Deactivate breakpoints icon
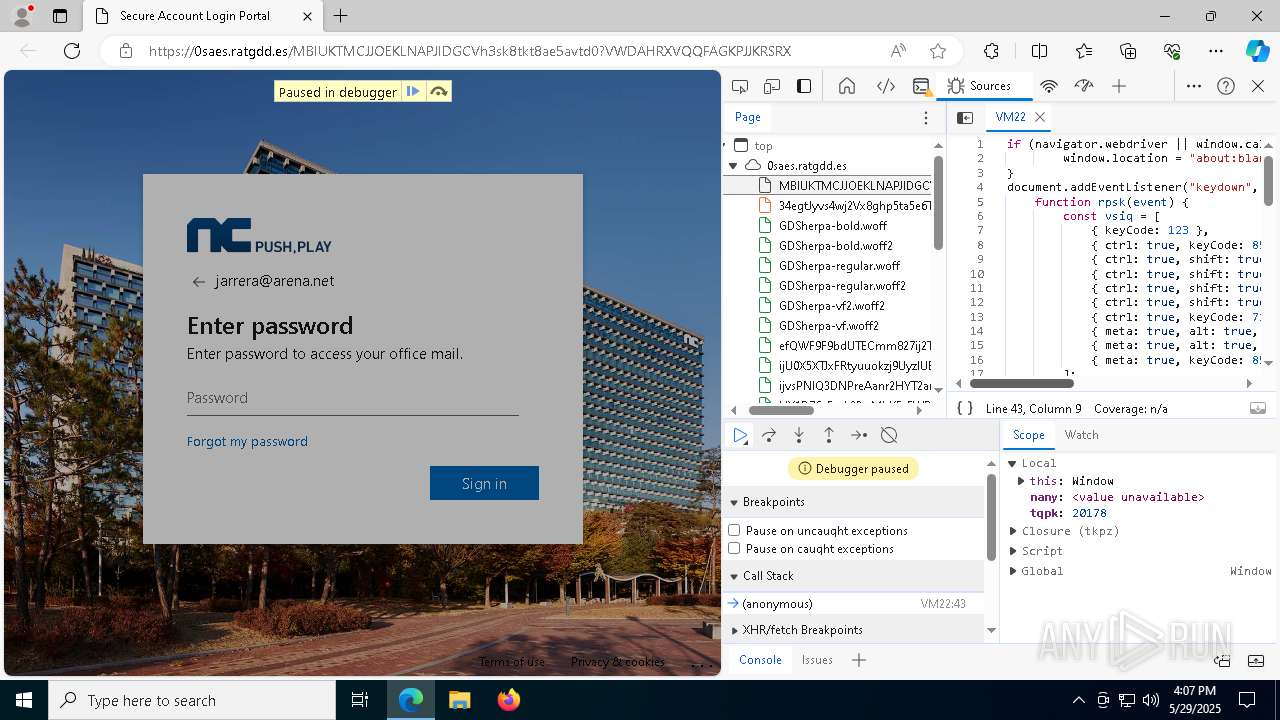 pyautogui.click(x=889, y=435)
